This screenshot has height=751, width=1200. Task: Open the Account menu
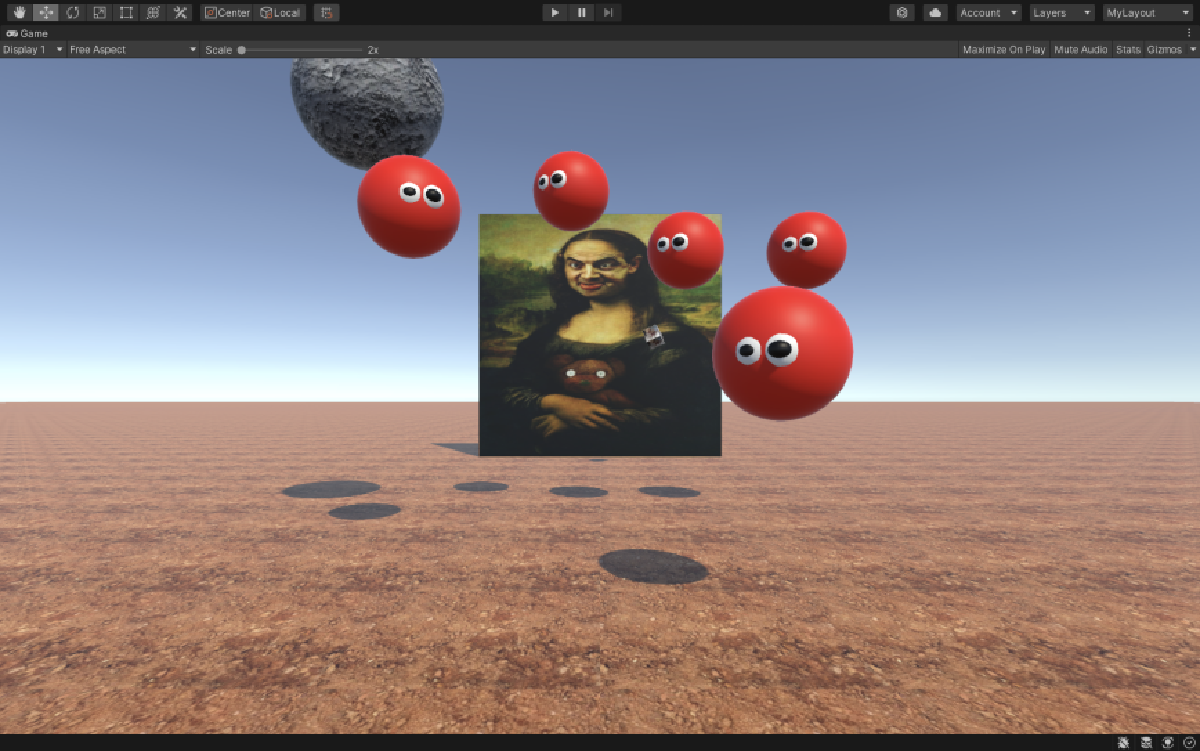989,13
